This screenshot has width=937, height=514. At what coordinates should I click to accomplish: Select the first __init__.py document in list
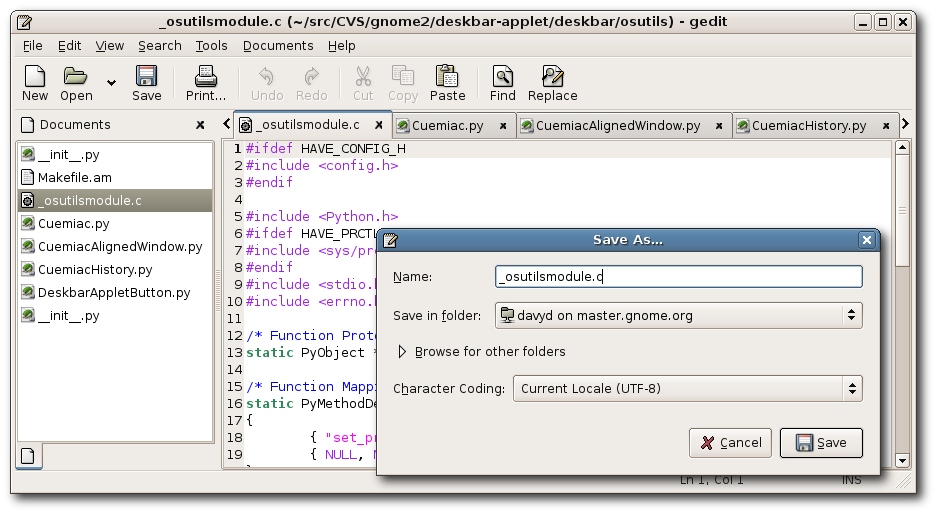coord(115,155)
